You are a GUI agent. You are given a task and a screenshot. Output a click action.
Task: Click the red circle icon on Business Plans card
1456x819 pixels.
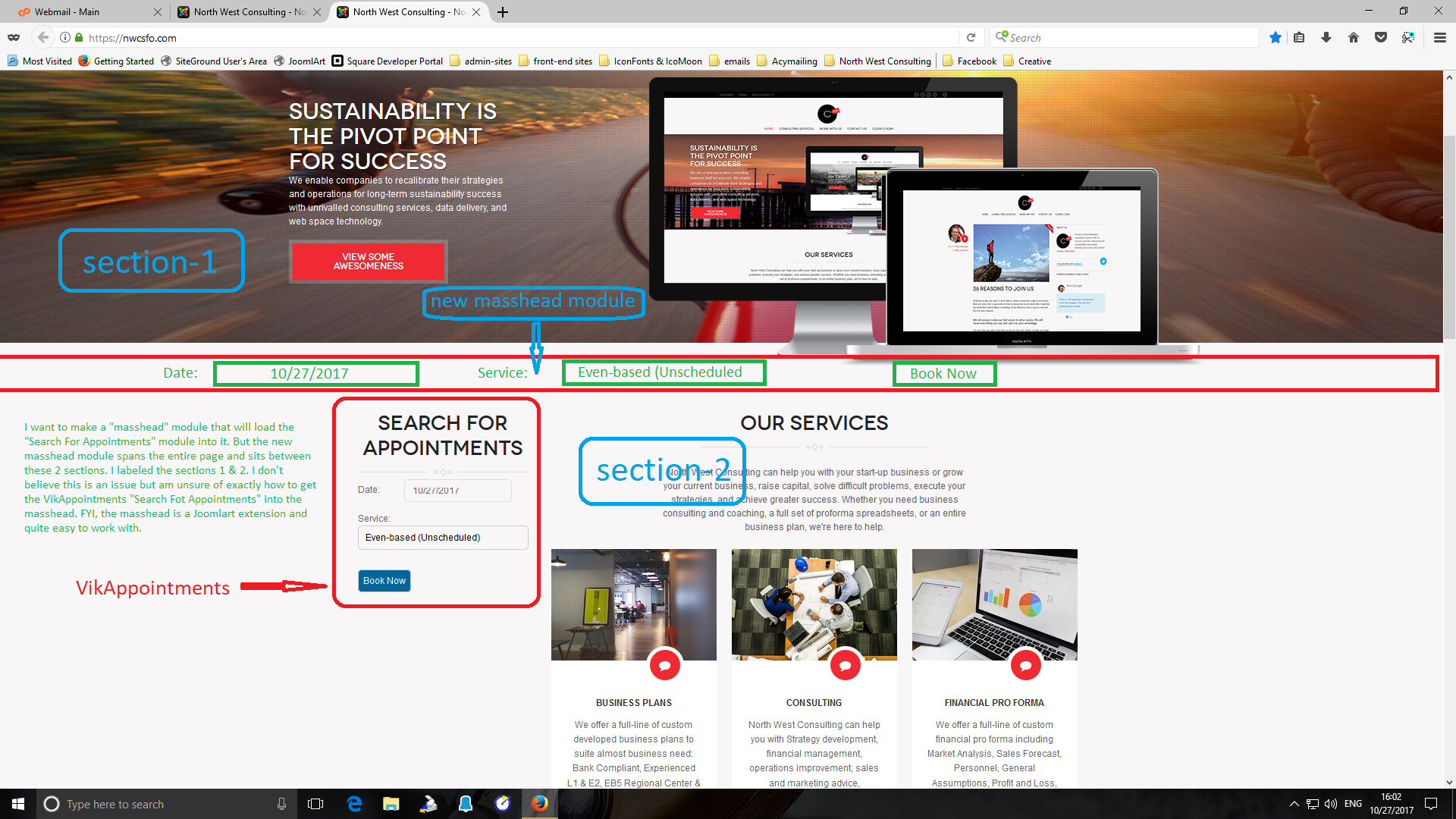pos(665,665)
